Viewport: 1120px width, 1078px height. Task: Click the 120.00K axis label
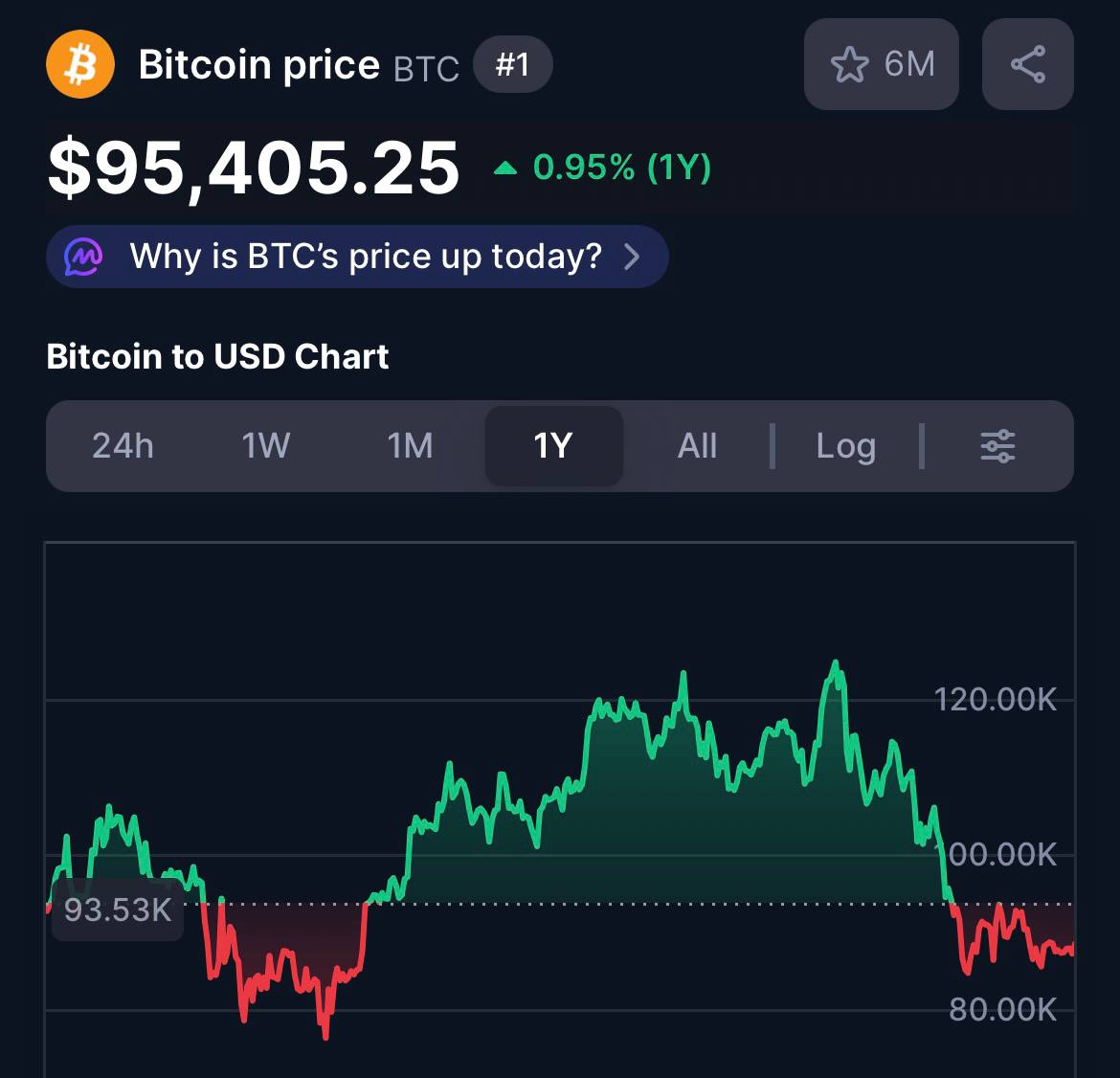tap(995, 700)
